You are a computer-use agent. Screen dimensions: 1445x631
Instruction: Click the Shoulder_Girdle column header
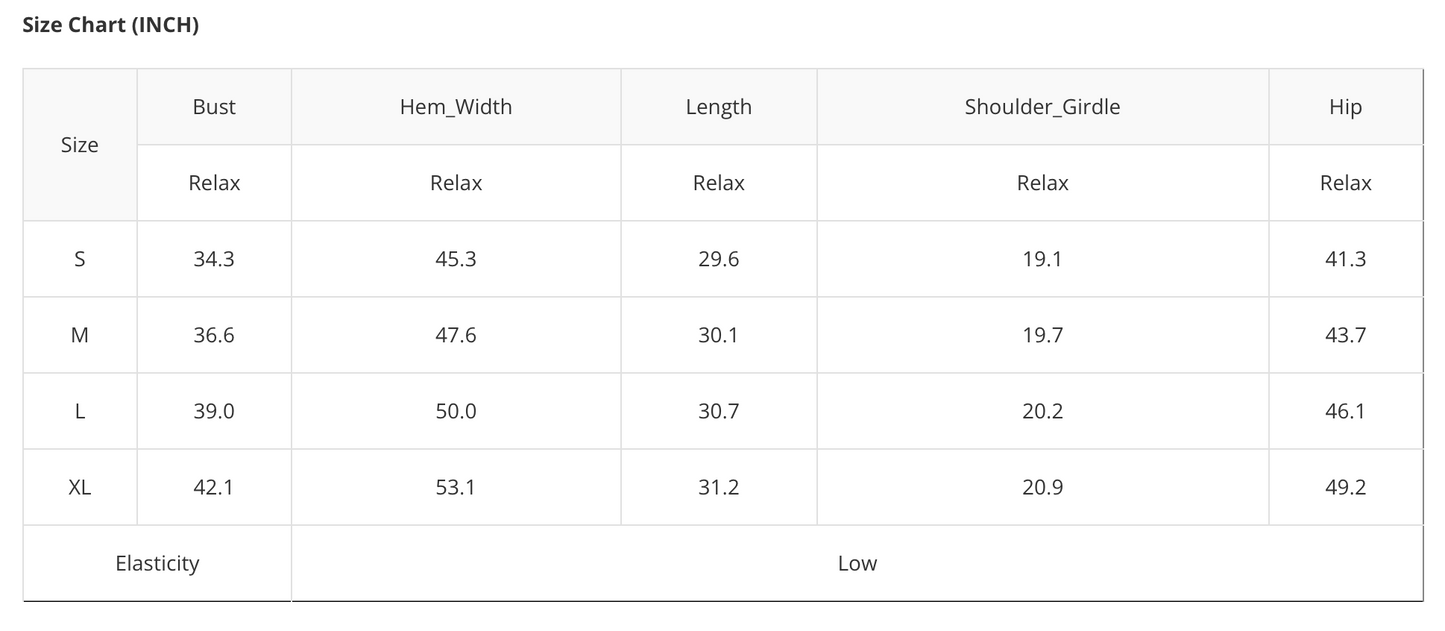[1043, 107]
